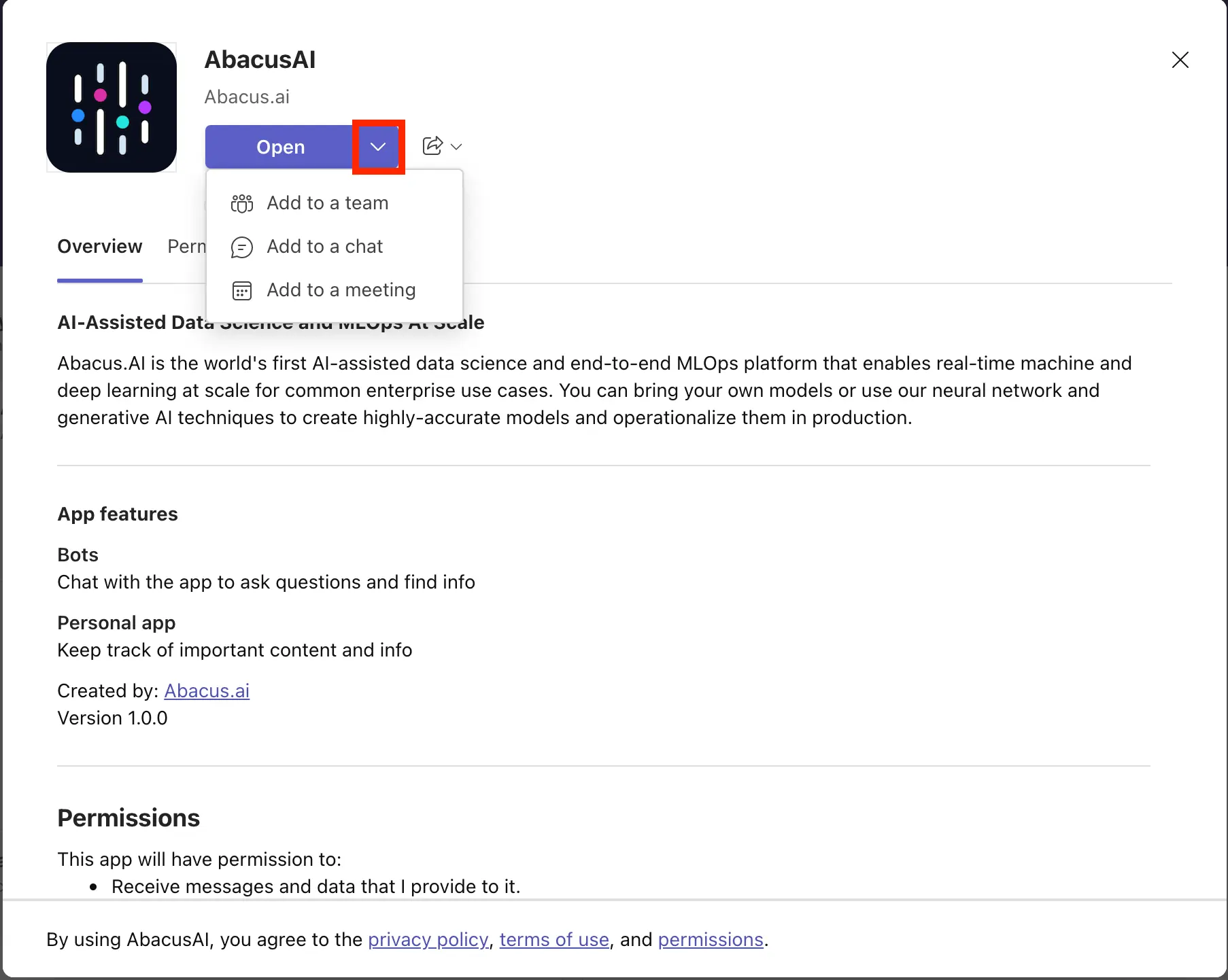This screenshot has width=1228, height=980.
Task: Follow the terms of use link
Action: (554, 939)
